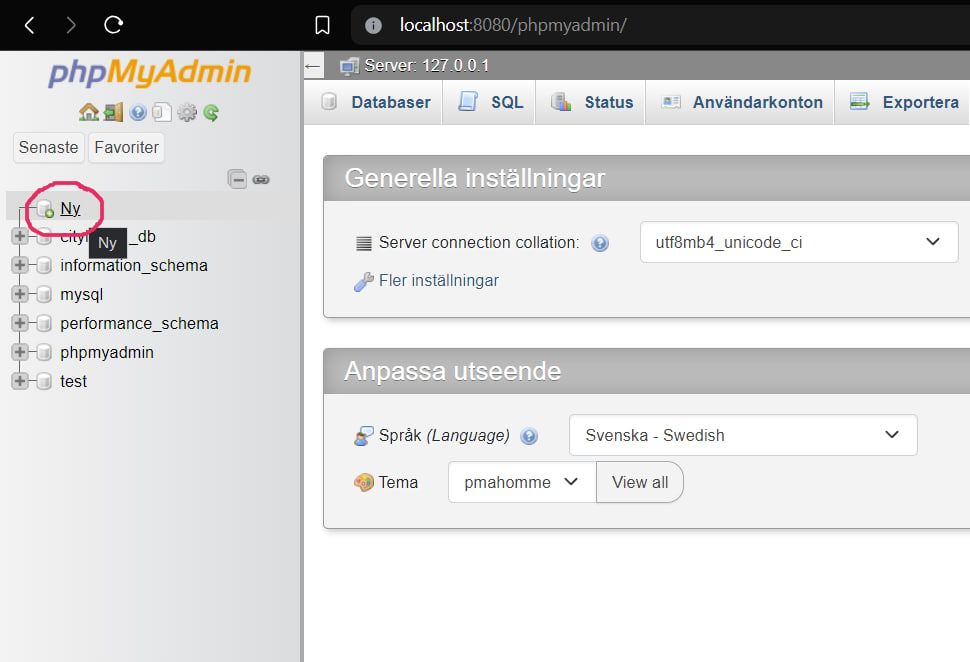Click the new database icon beside Ny

pyautogui.click(x=45, y=209)
